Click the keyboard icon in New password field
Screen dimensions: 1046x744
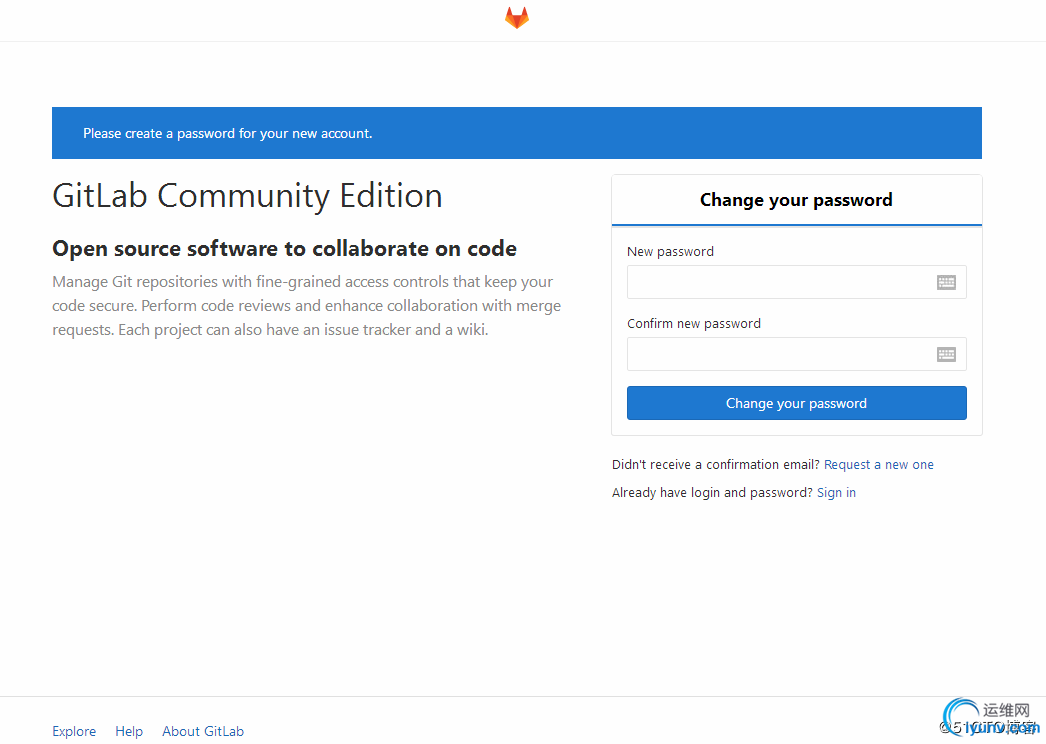click(x=946, y=282)
